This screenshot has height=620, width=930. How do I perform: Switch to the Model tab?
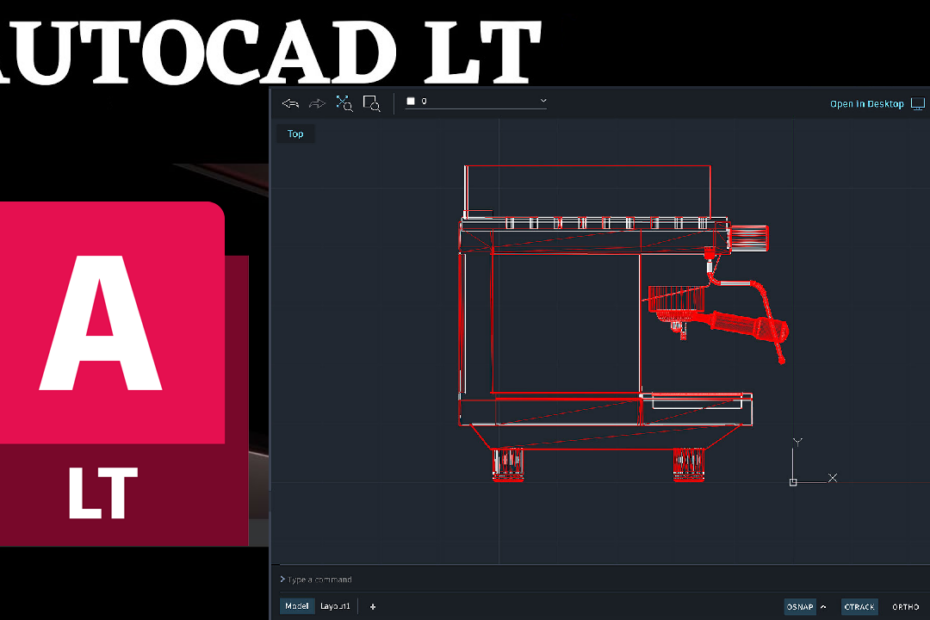pos(297,606)
